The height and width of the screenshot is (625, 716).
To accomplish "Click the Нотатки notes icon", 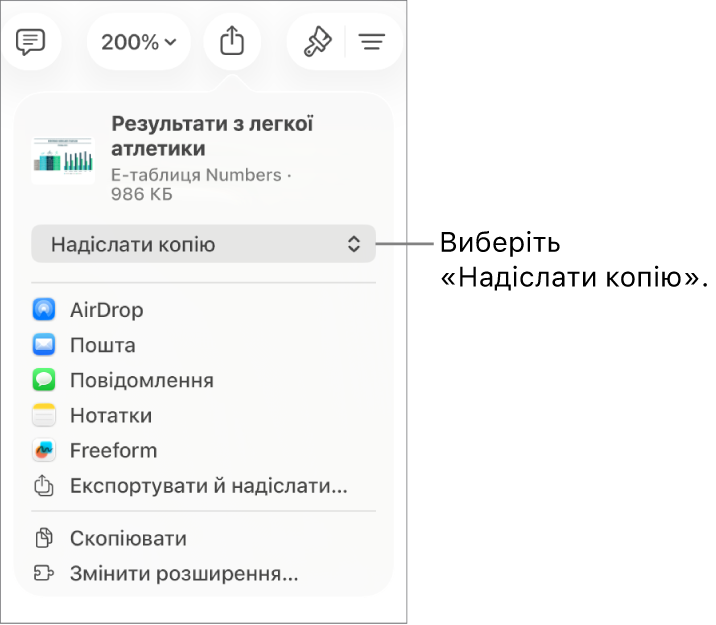I will 44,415.
